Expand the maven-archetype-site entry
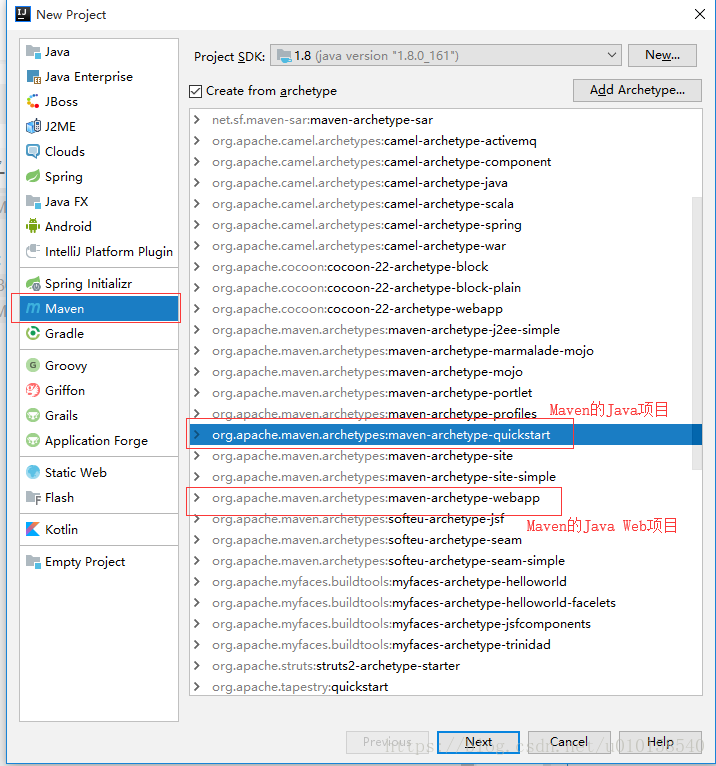716x766 pixels. pos(197,455)
